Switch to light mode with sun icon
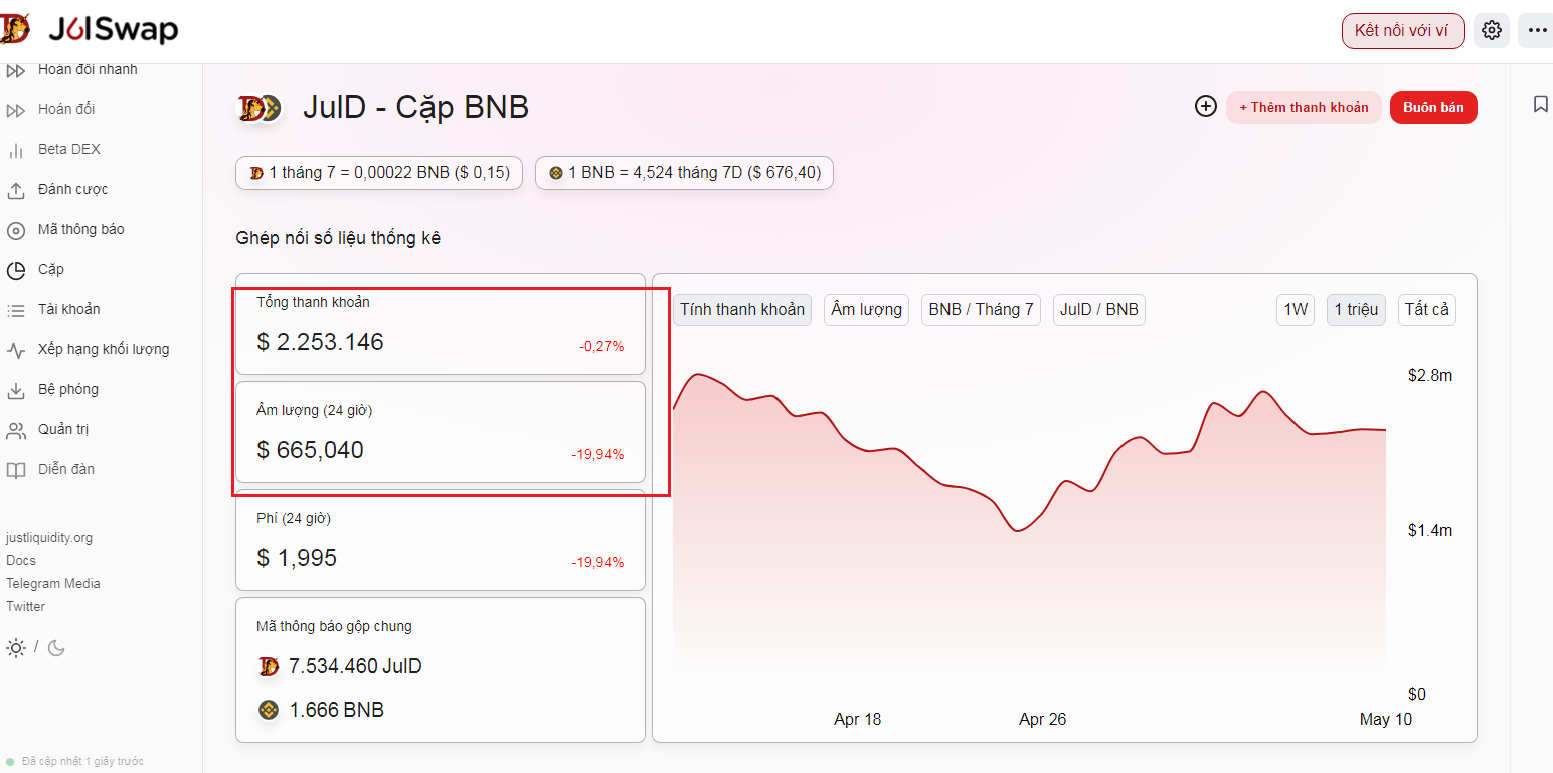This screenshot has height=773, width=1553. click(x=16, y=648)
